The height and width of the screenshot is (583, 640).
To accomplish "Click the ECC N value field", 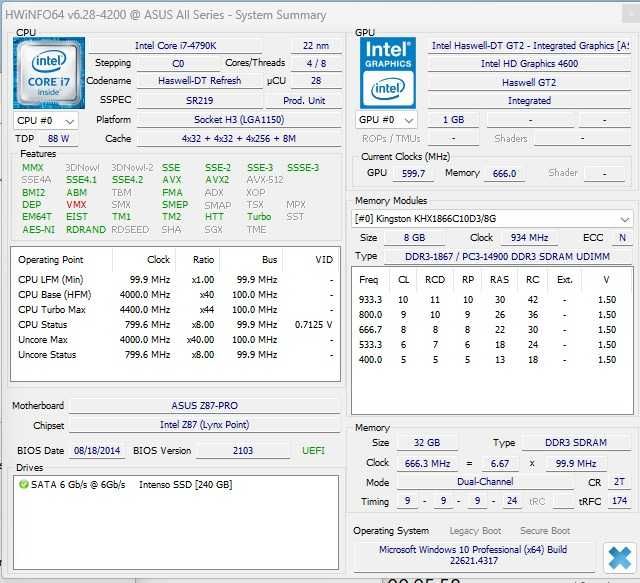I will tap(622, 238).
